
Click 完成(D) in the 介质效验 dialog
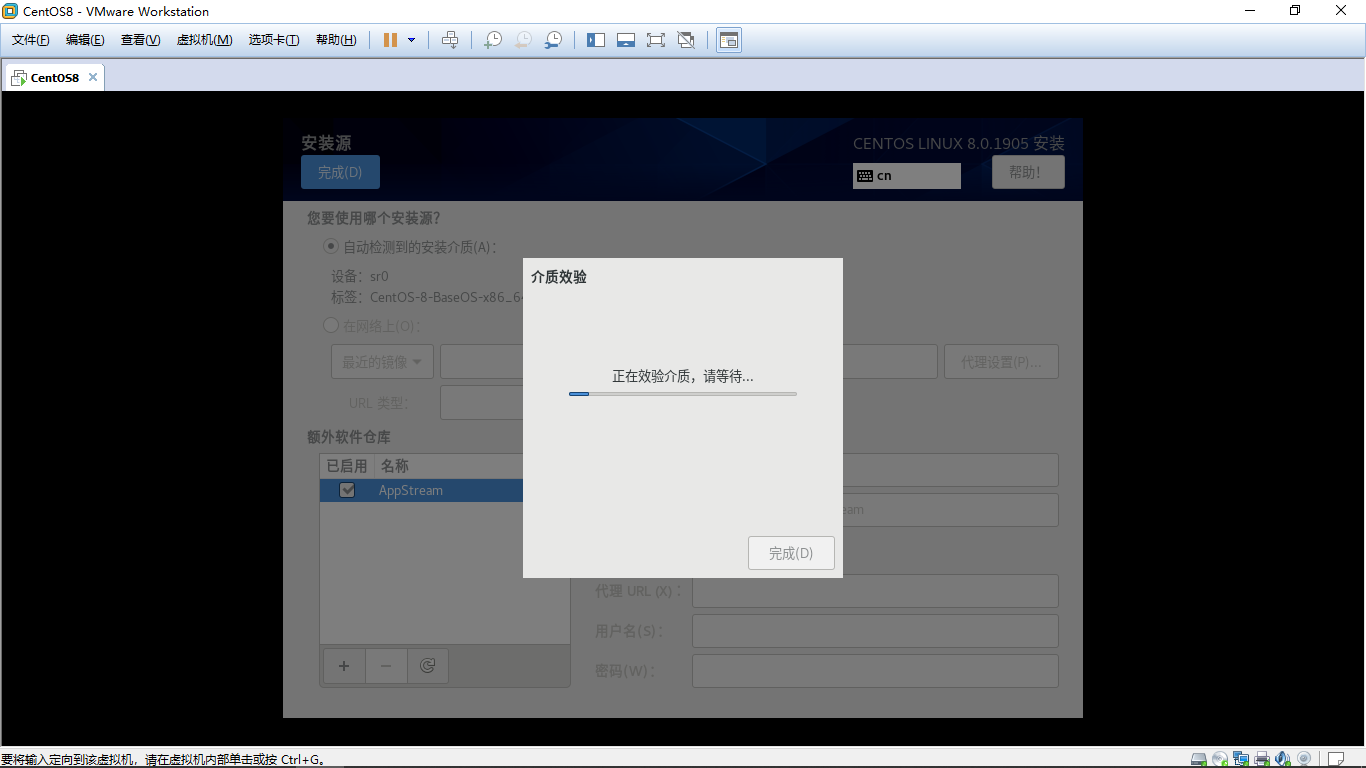coord(791,553)
